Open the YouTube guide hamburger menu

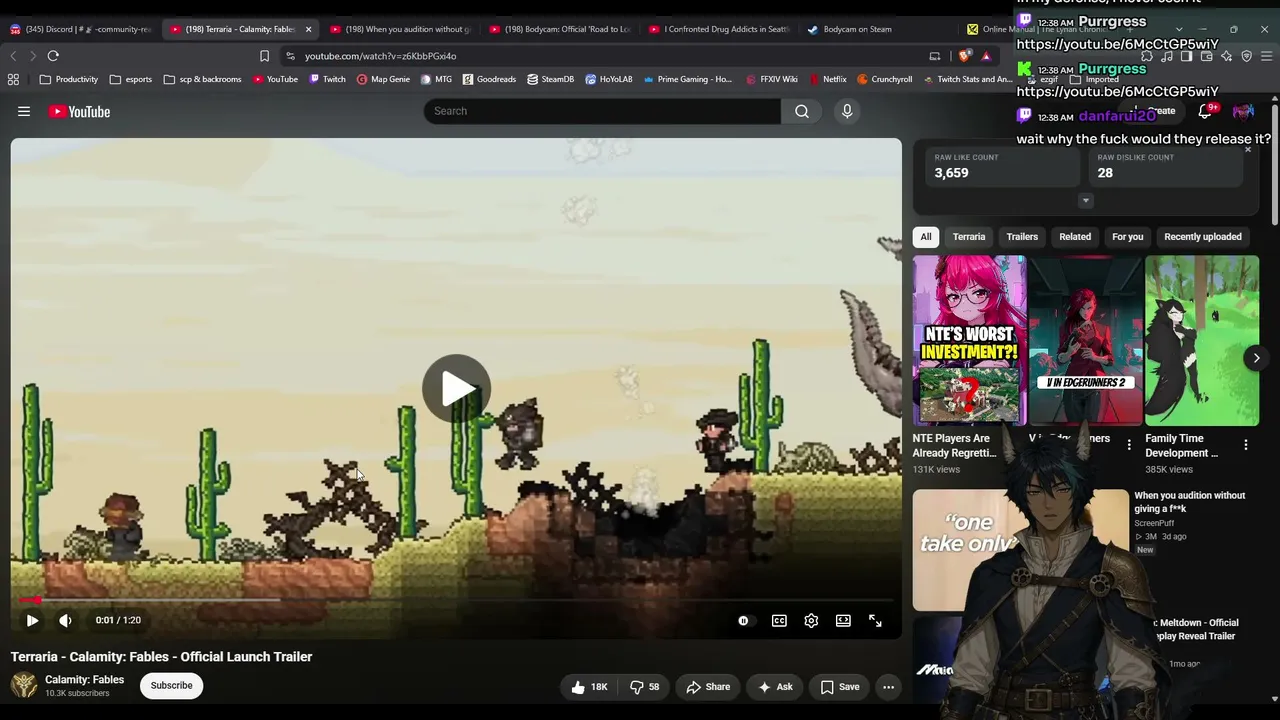24,112
